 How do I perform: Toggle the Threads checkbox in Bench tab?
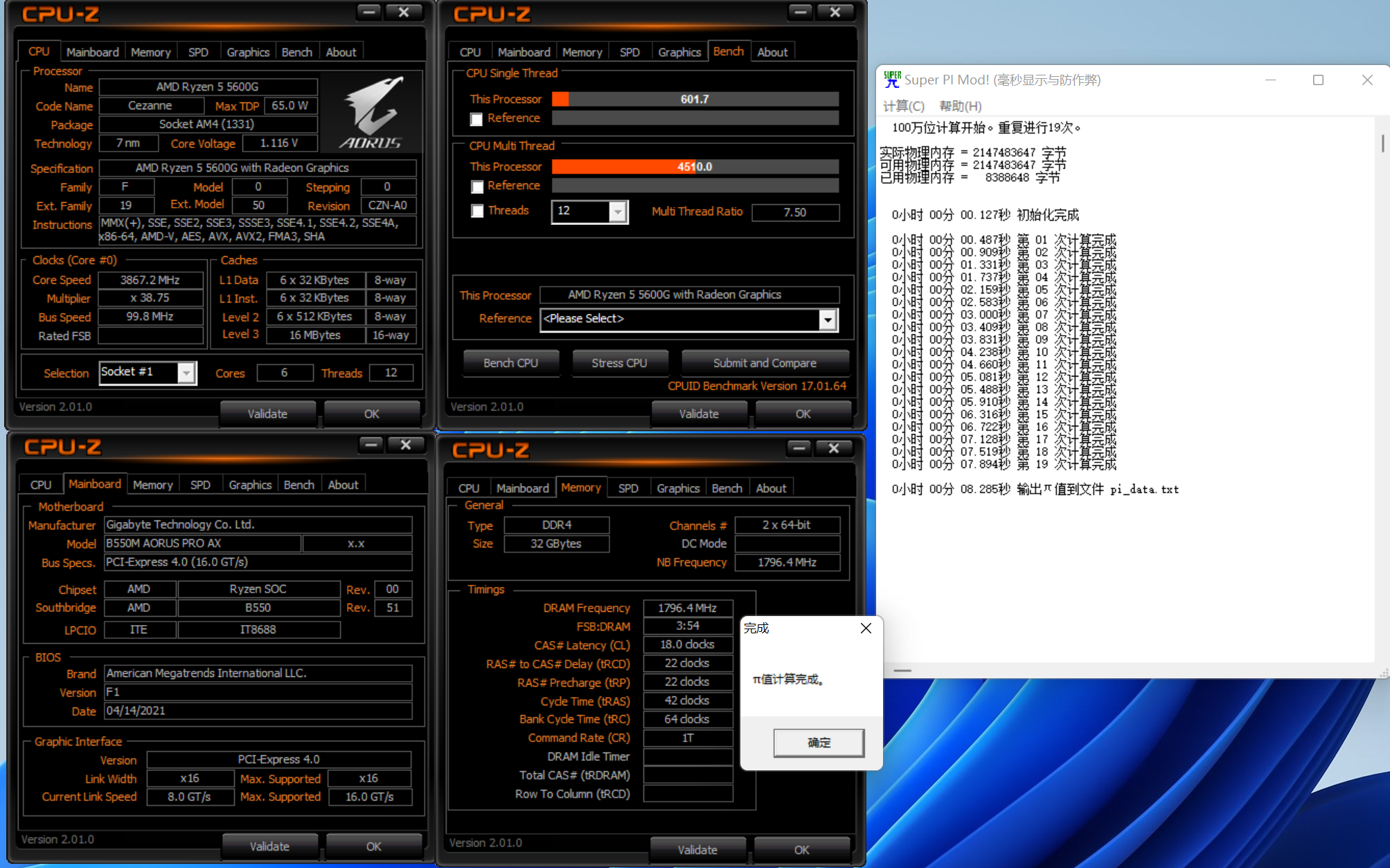(476, 211)
